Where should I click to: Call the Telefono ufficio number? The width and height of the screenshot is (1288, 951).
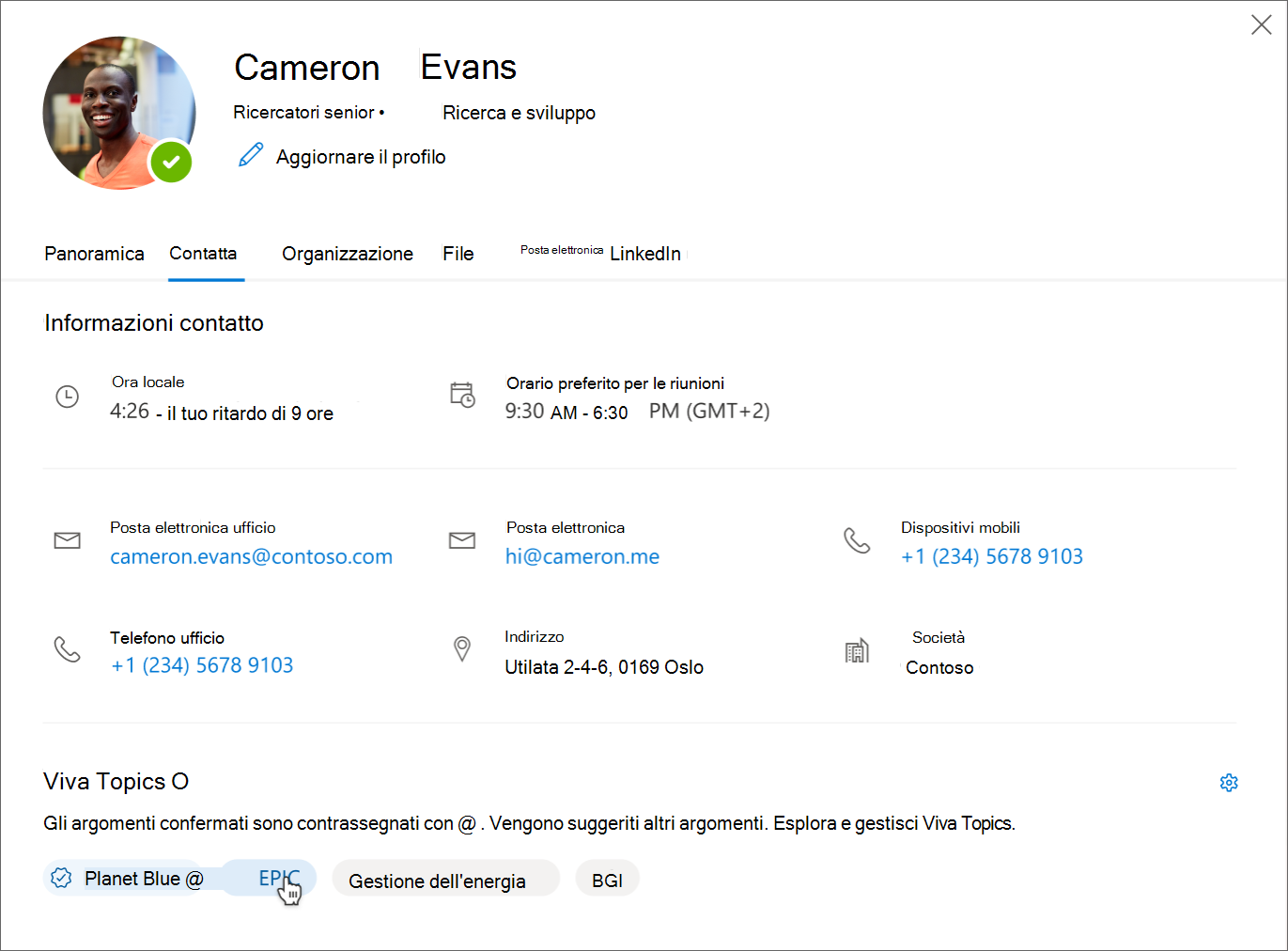click(x=202, y=665)
